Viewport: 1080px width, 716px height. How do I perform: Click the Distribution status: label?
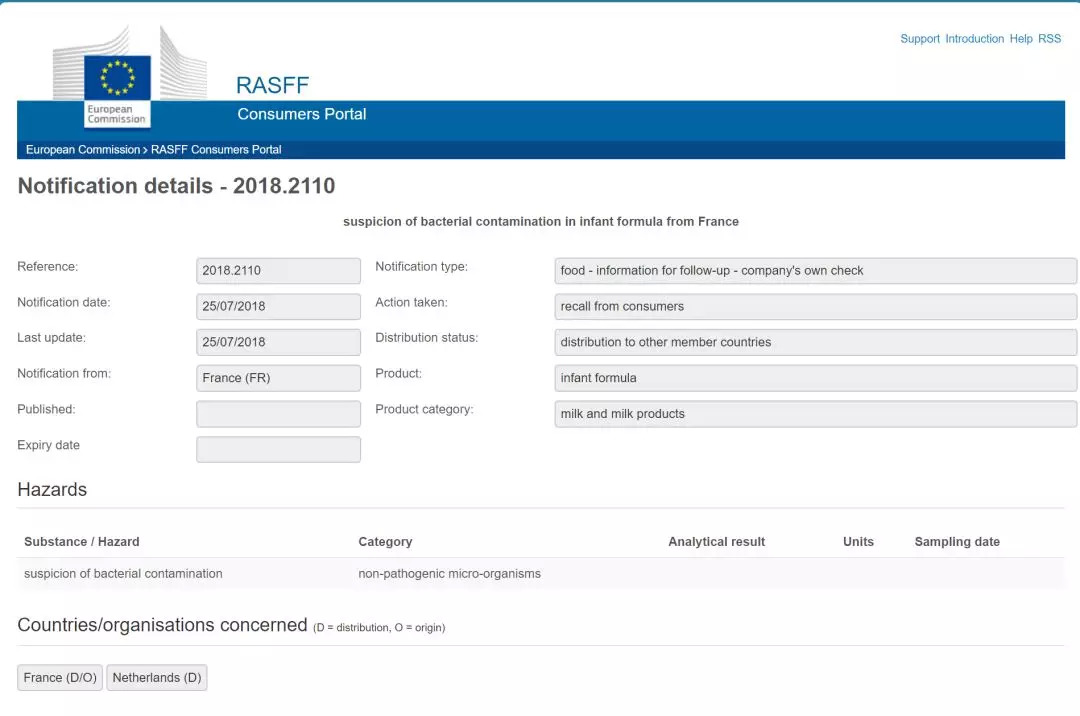(x=426, y=338)
